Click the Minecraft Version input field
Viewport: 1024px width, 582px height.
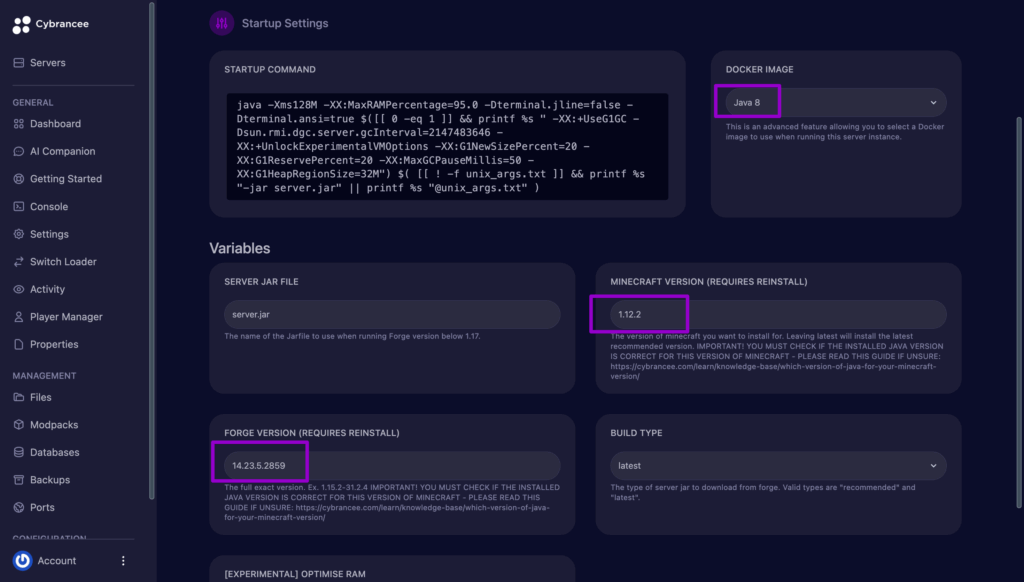[778, 314]
